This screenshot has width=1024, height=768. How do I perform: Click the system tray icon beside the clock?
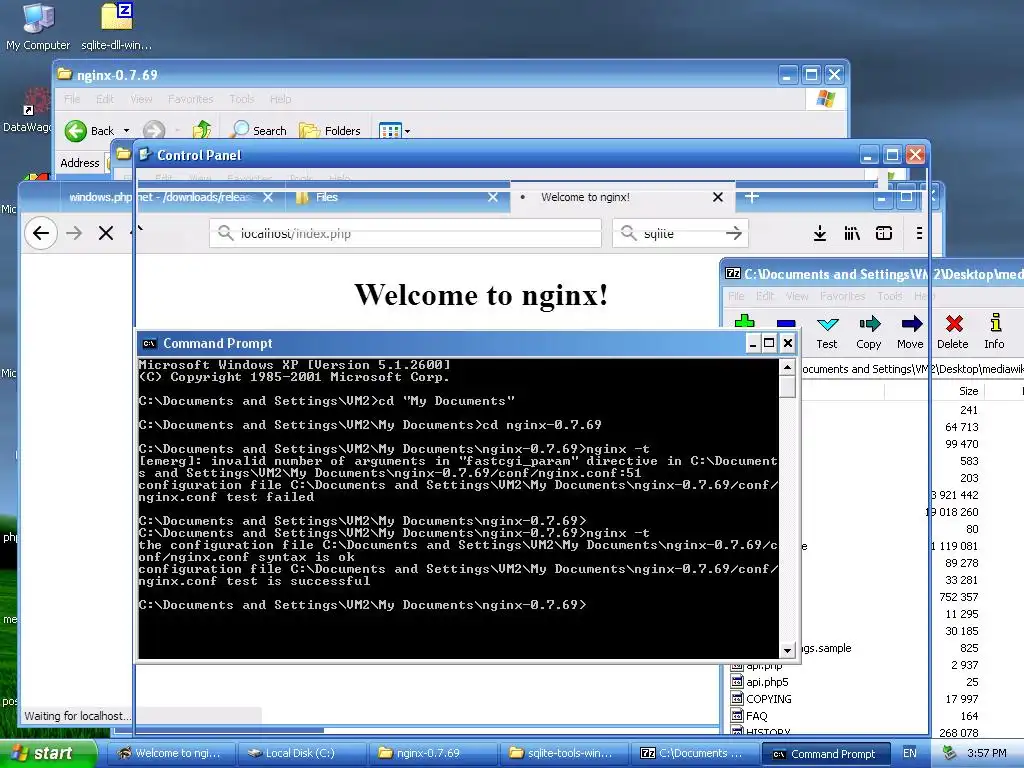coord(949,754)
